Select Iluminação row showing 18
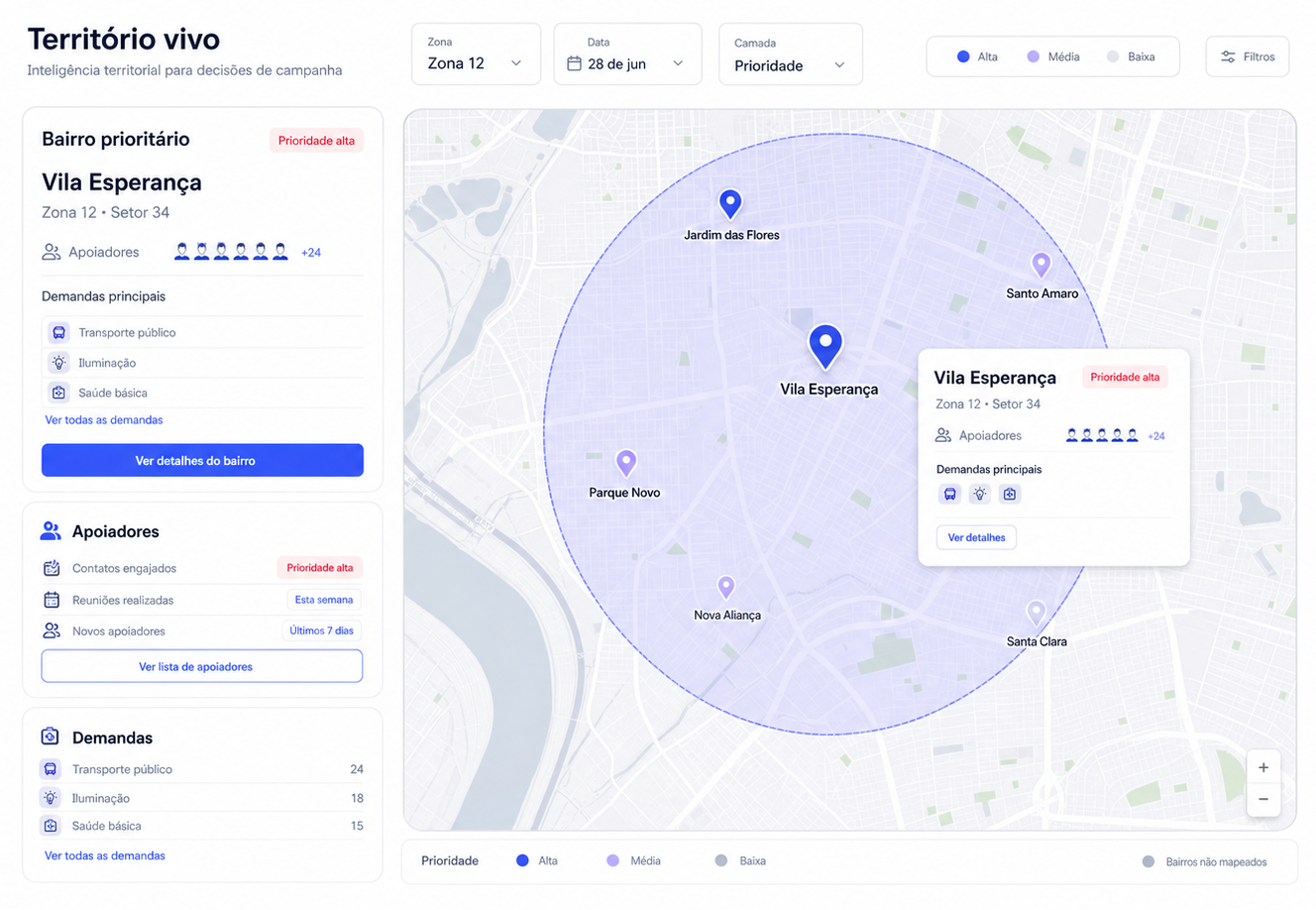 [202, 798]
